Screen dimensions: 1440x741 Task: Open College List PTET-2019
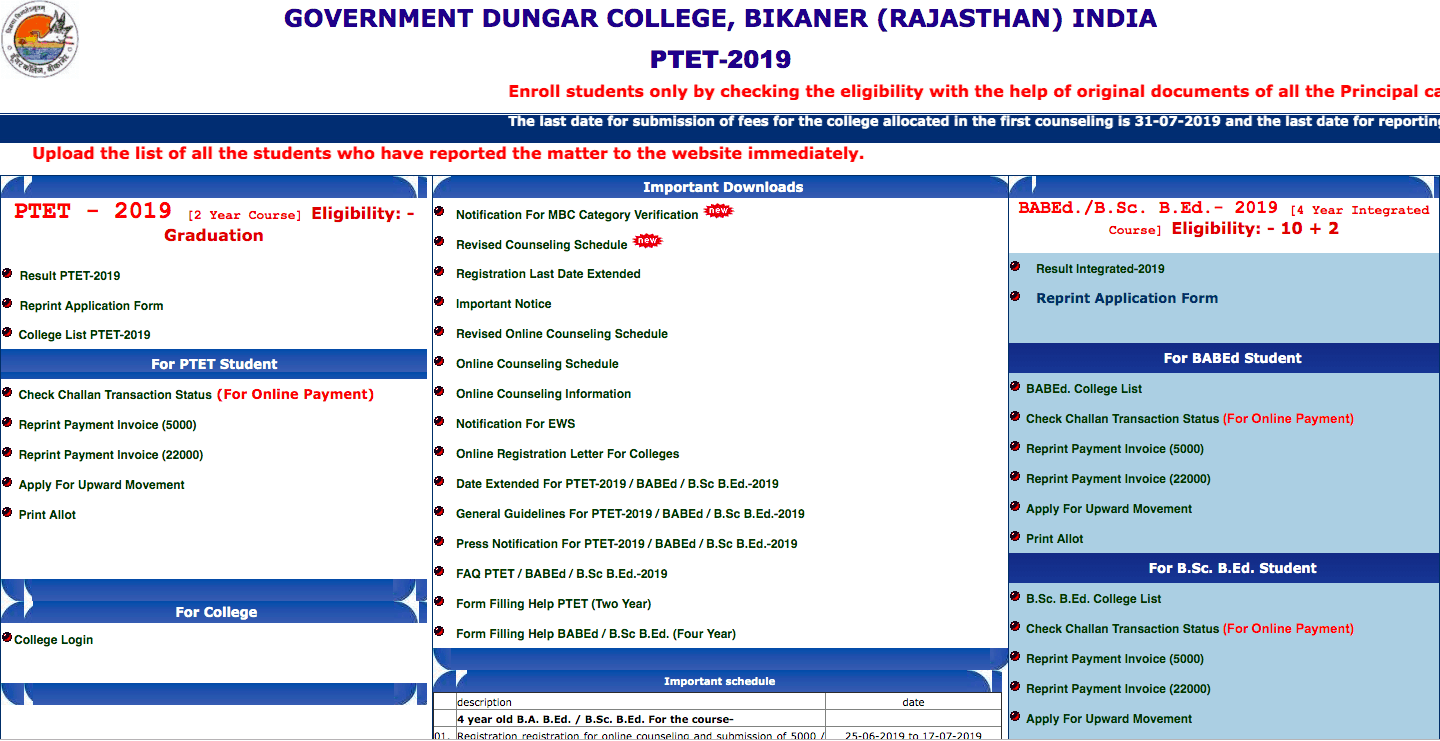pyautogui.click(x=84, y=335)
